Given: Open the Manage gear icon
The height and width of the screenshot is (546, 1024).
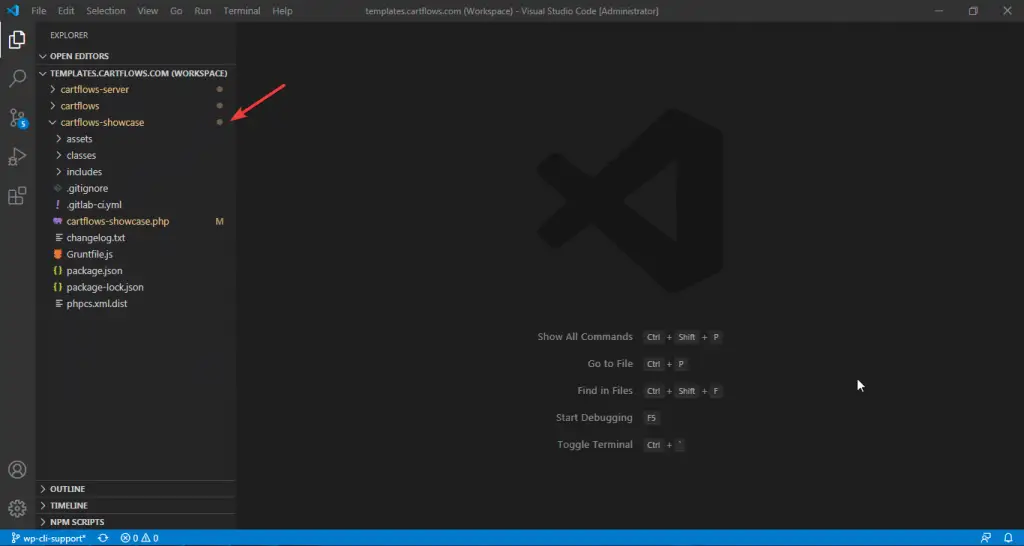Looking at the screenshot, I should (17, 508).
